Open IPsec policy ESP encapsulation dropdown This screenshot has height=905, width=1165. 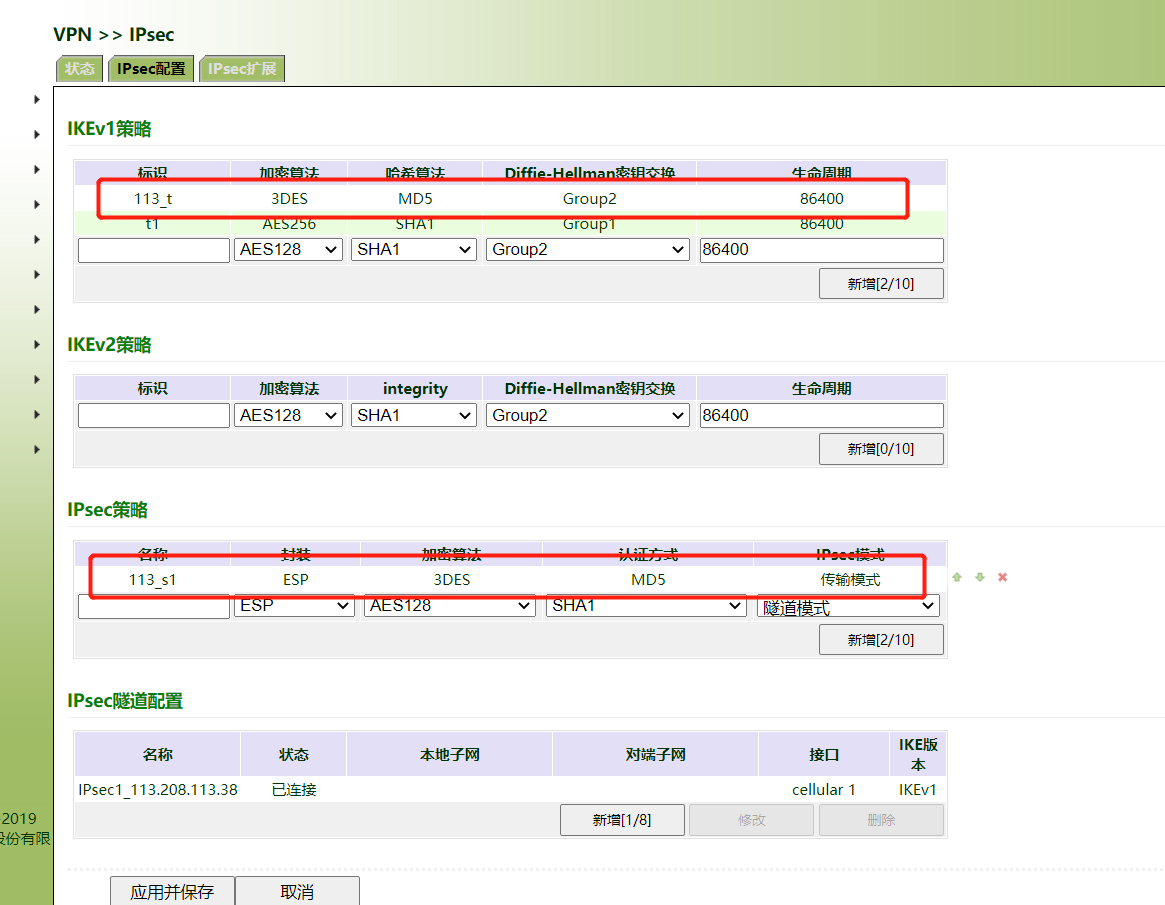pyautogui.click(x=295, y=606)
